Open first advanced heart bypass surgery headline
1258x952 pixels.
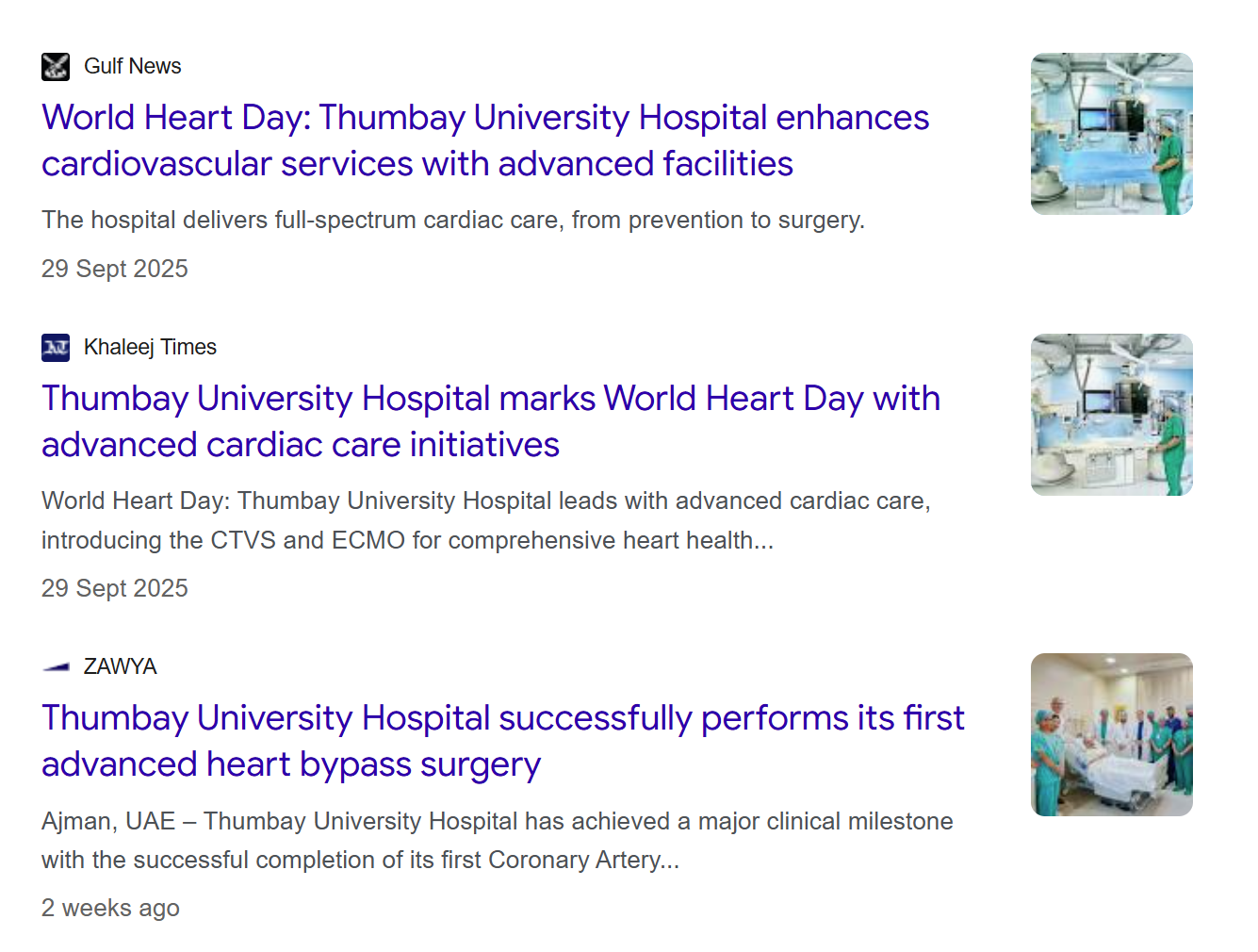502,718
